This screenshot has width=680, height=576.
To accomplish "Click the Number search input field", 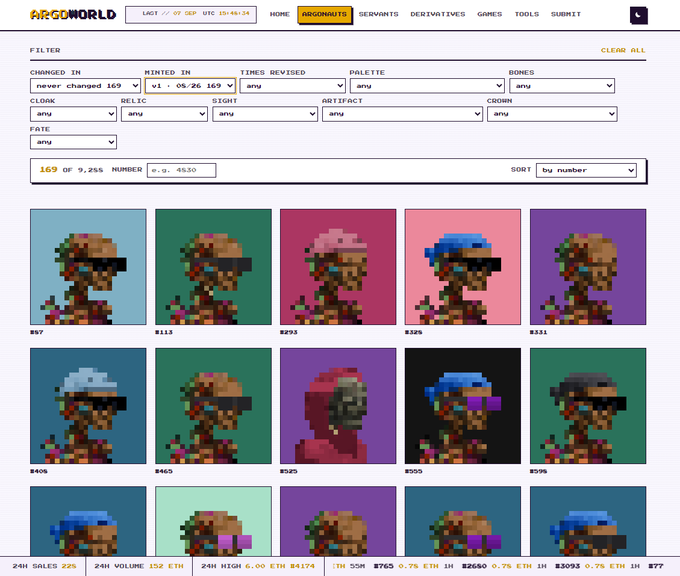I will coord(181,170).
